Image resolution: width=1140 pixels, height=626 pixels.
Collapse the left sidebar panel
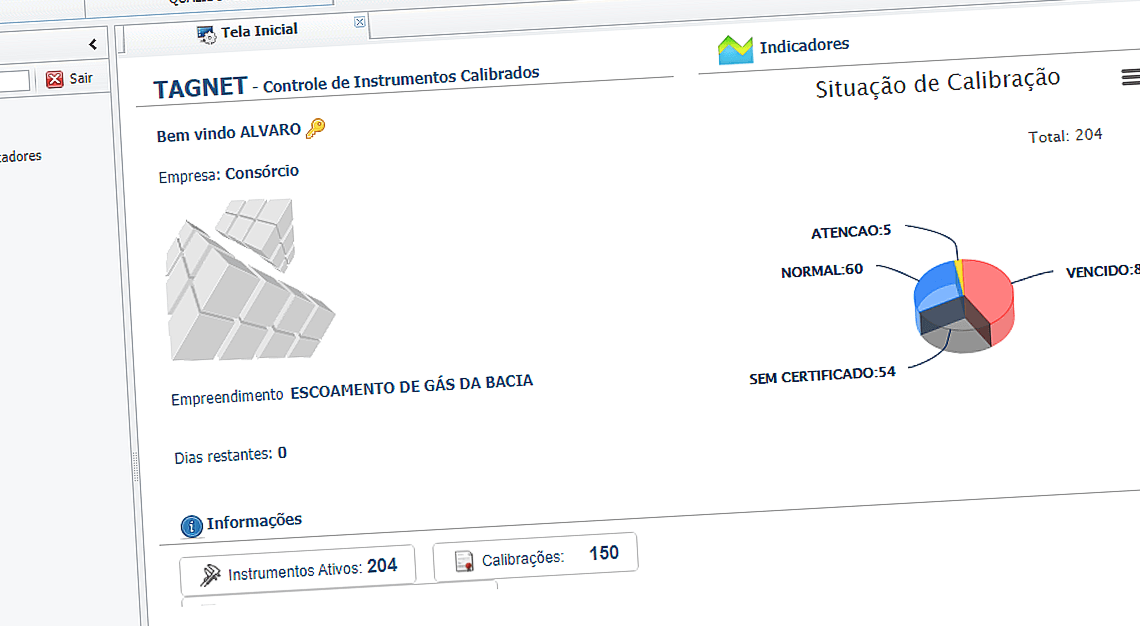(x=95, y=44)
